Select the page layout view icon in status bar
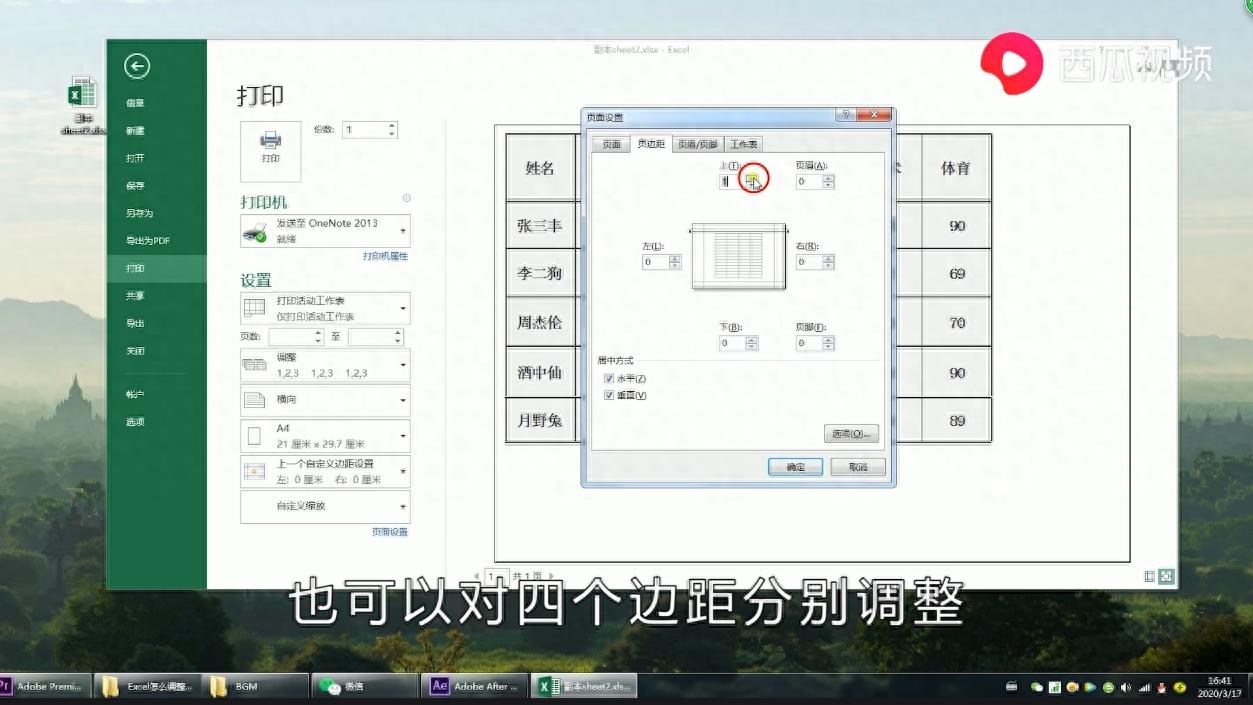Screen dimensions: 1253x705 pos(1150,577)
